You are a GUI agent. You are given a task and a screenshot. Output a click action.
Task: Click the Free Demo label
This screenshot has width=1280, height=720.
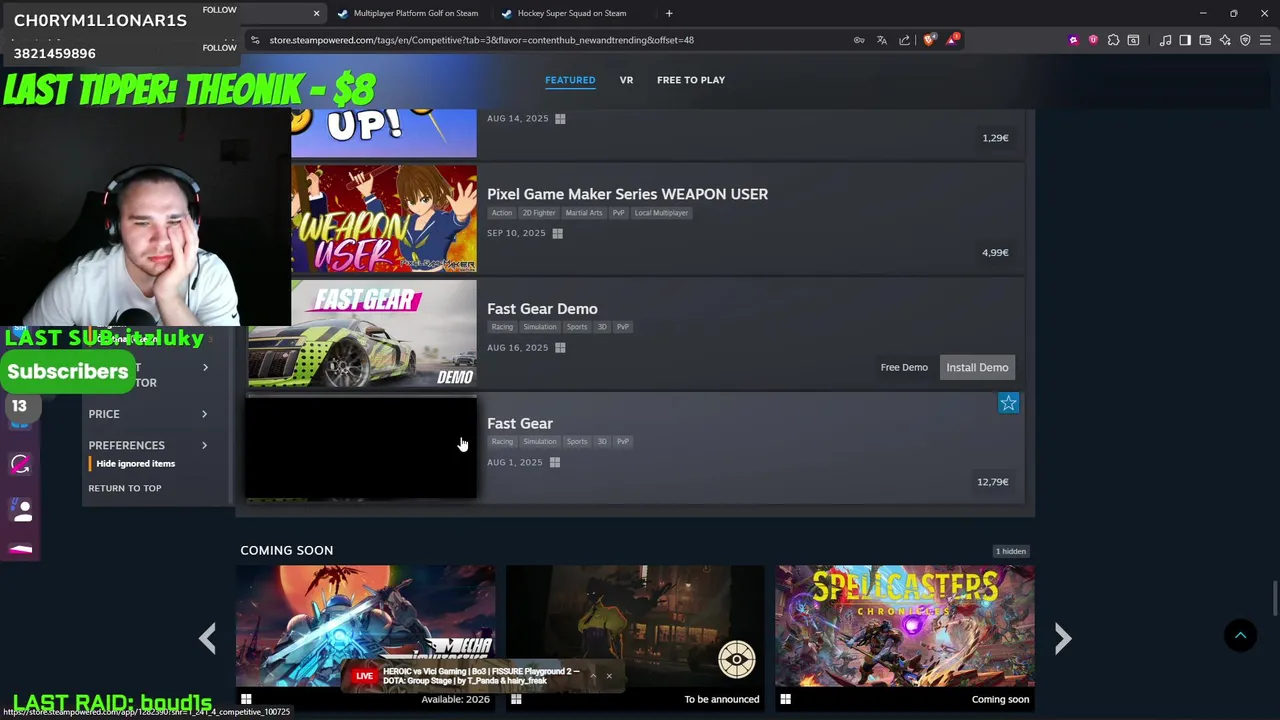pos(904,367)
